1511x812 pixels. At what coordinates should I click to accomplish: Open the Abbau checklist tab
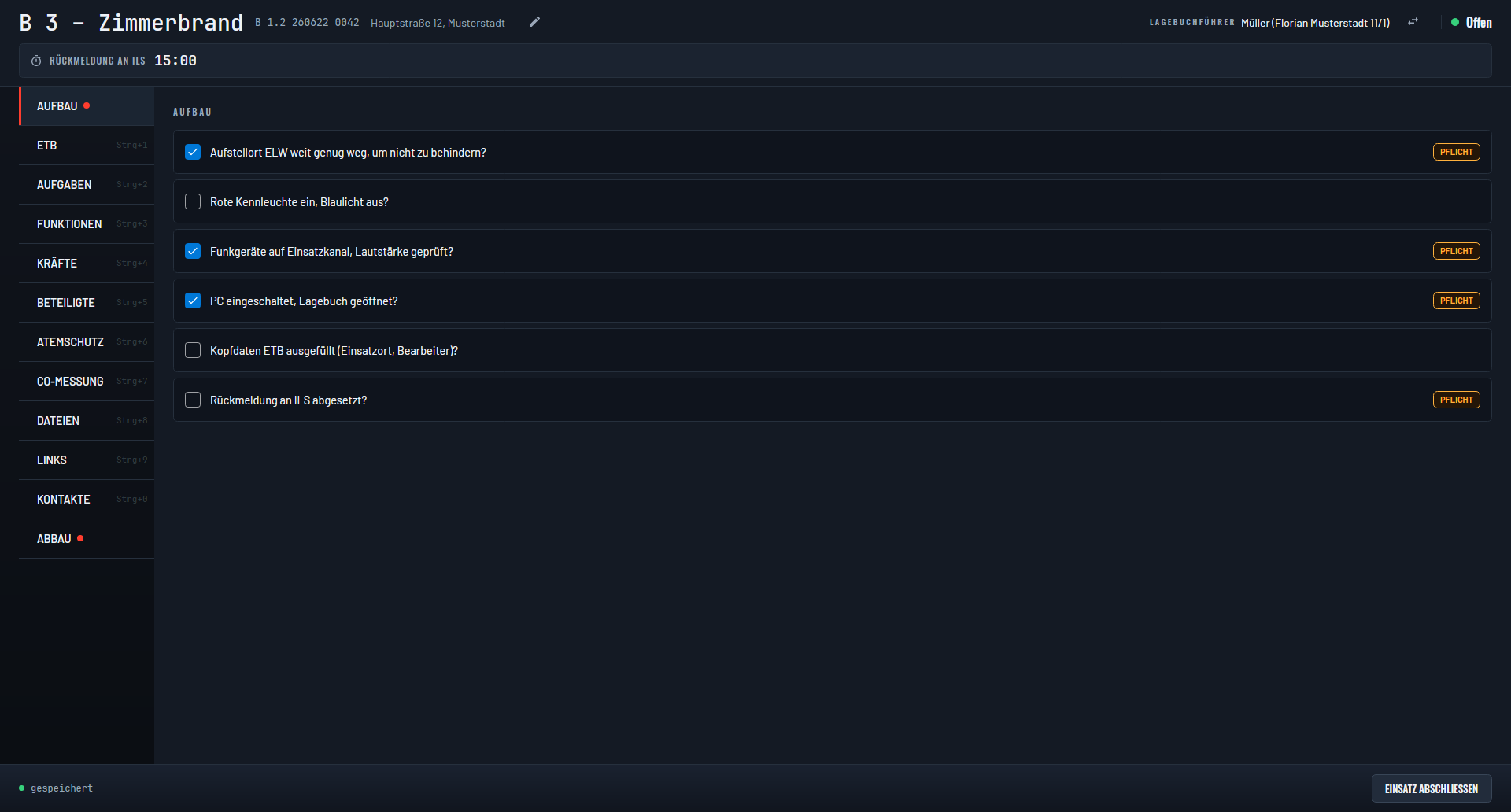pyautogui.click(x=87, y=539)
